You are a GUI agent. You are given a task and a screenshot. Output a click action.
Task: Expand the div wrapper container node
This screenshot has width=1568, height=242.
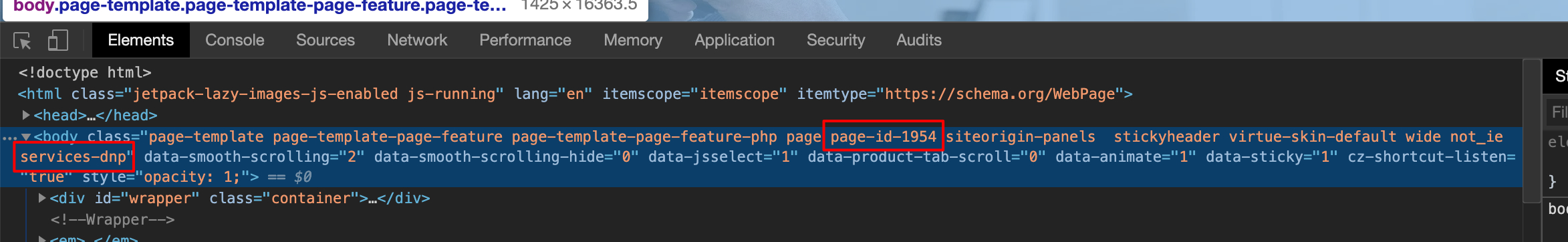pyautogui.click(x=42, y=198)
